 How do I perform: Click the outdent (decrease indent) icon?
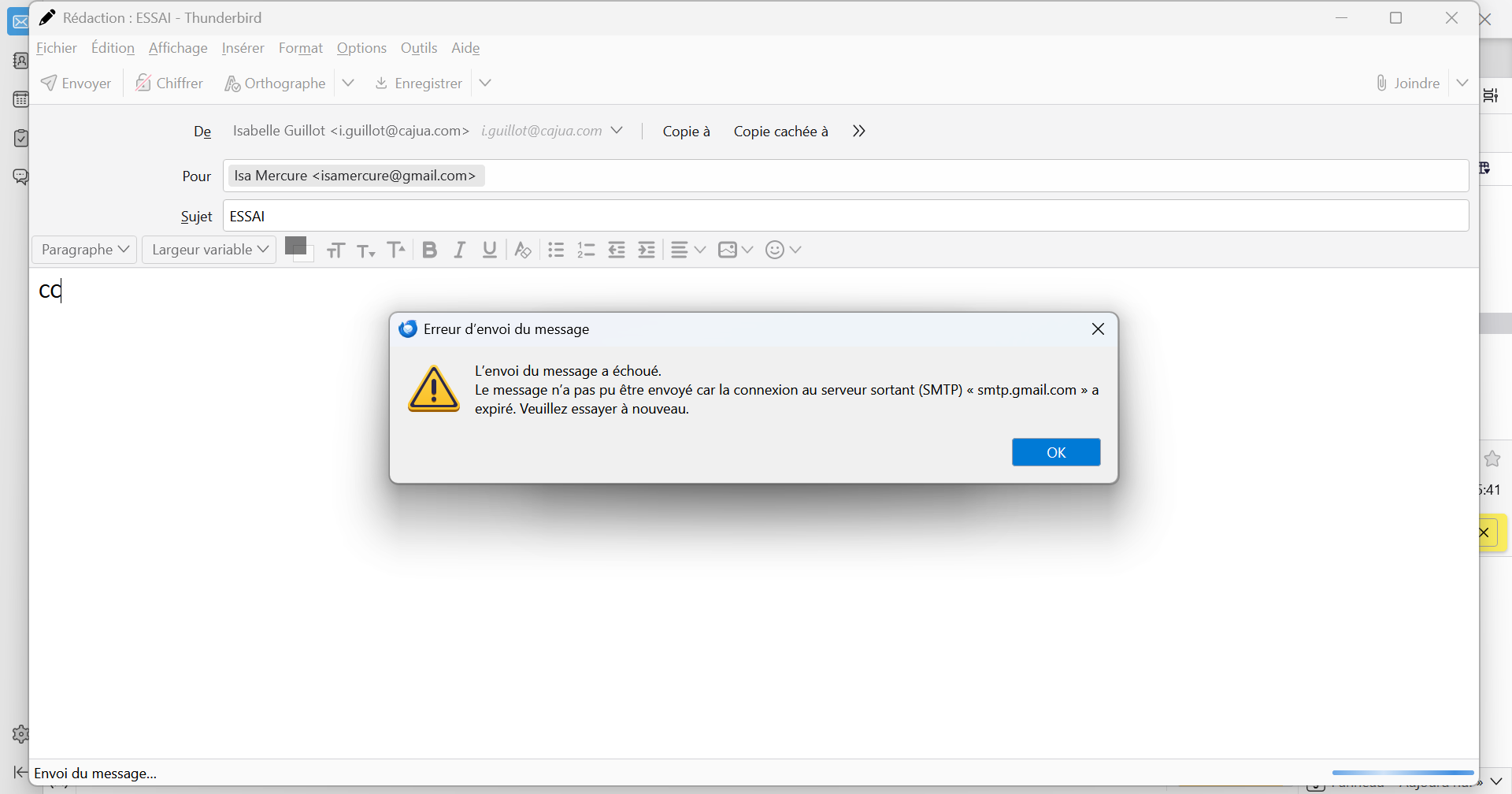617,250
